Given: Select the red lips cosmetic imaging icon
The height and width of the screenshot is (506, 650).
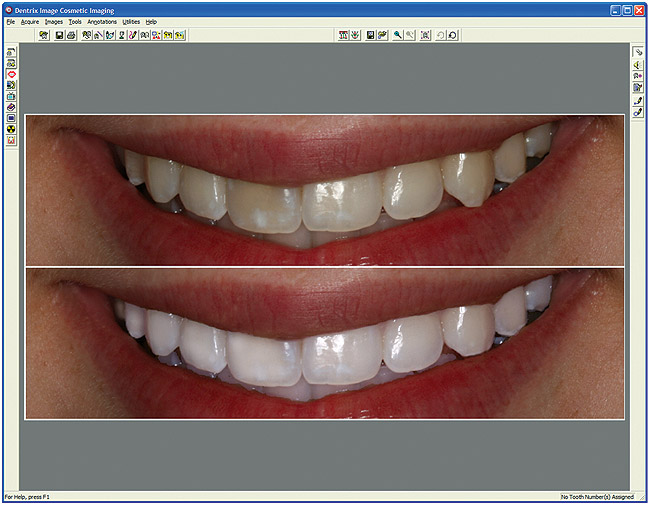Looking at the screenshot, I should point(11,74).
